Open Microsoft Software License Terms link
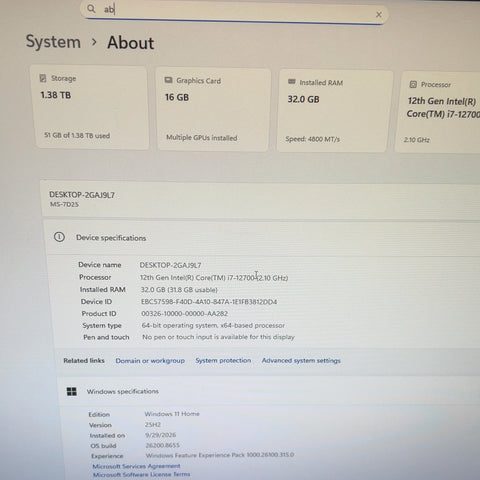The width and height of the screenshot is (480, 480). click(141, 474)
